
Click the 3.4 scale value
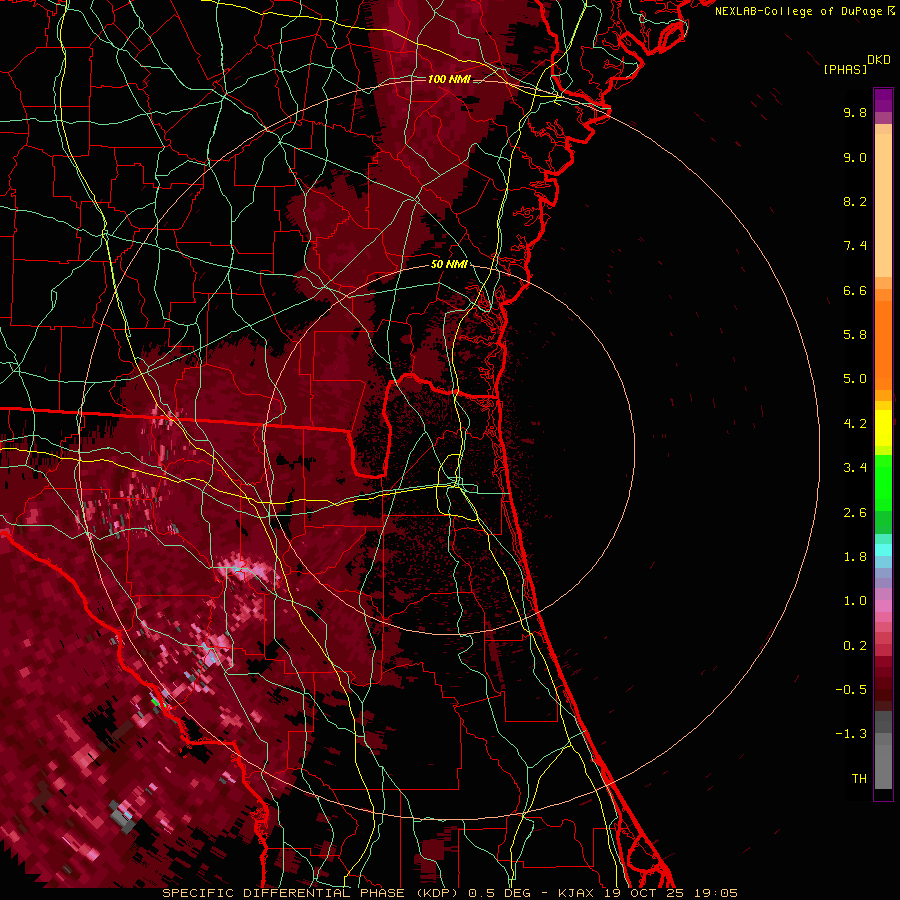[x=855, y=468]
